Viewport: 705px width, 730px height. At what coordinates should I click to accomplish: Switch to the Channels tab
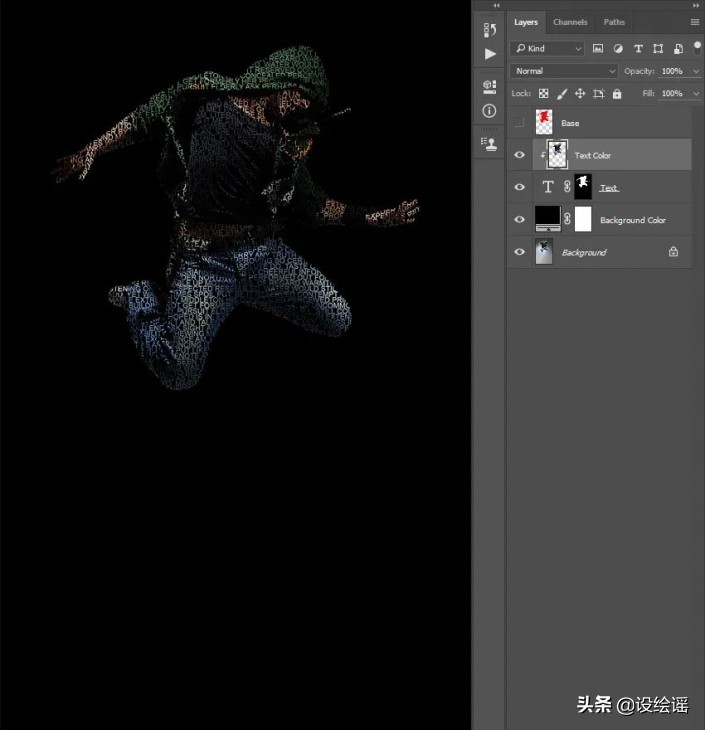pos(570,22)
